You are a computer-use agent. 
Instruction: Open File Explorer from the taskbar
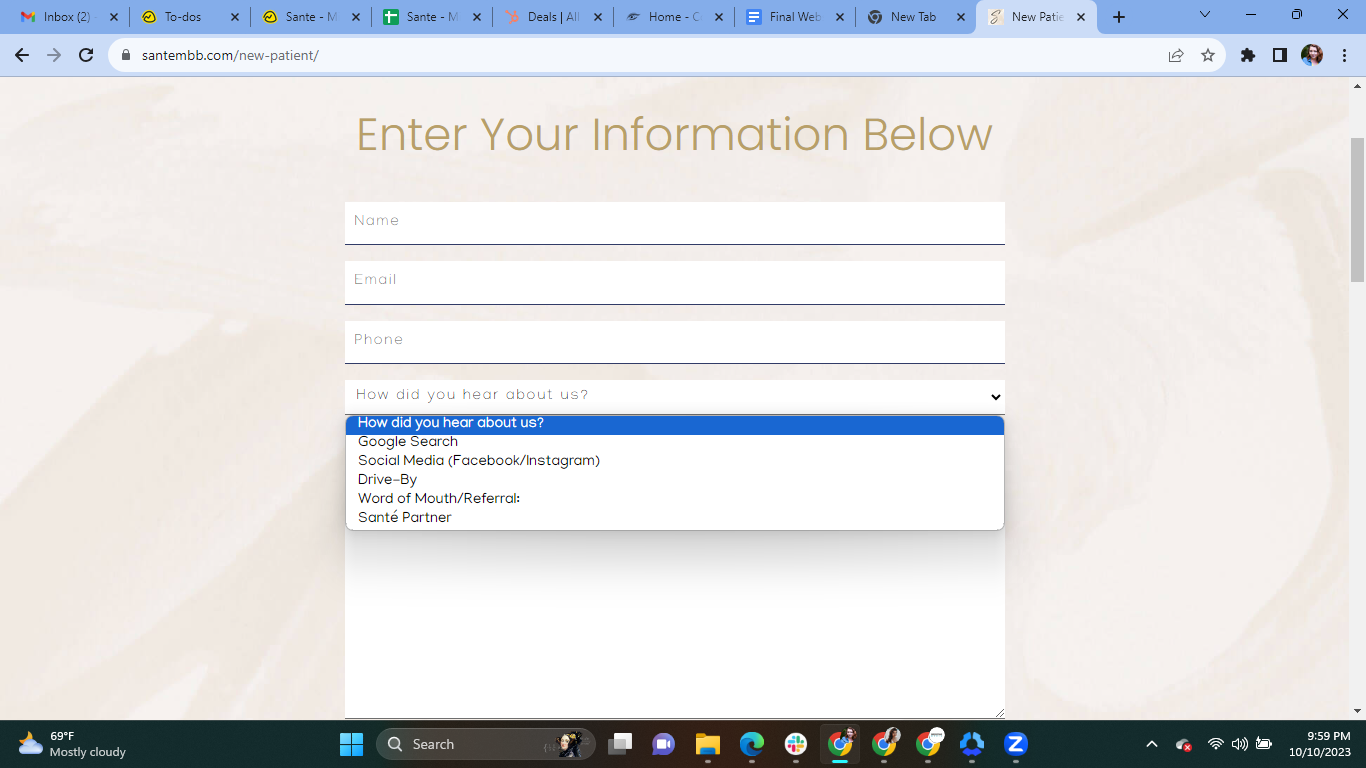708,744
